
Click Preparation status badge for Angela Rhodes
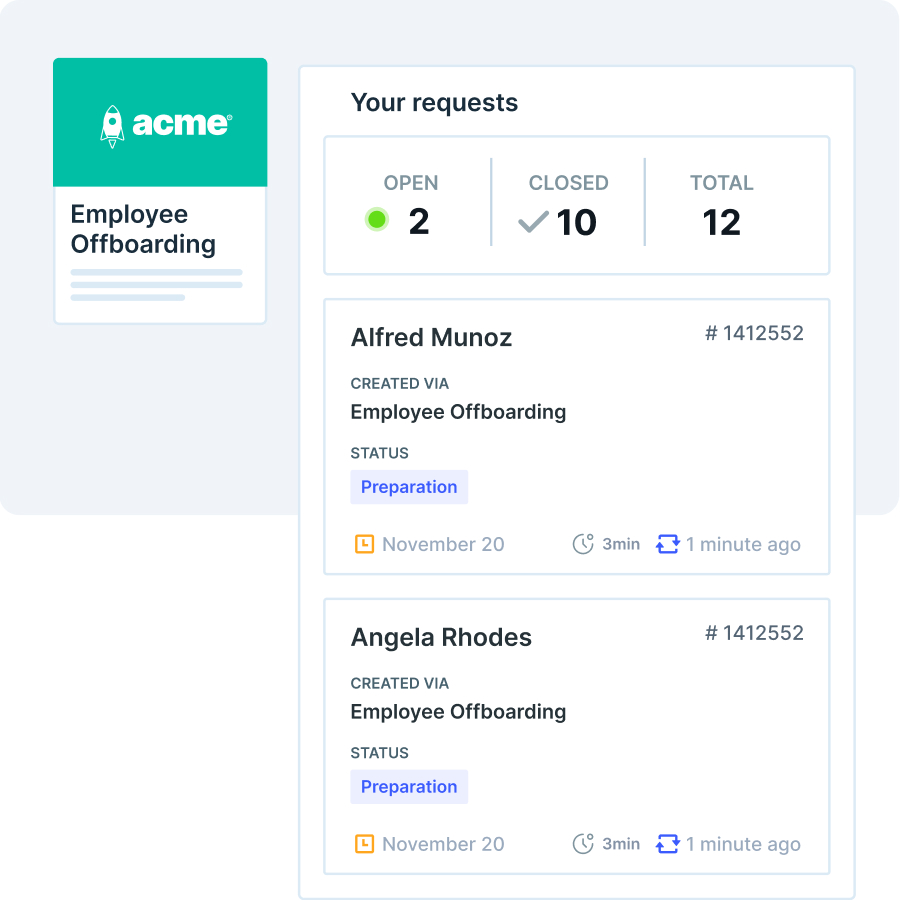pyautogui.click(x=409, y=787)
